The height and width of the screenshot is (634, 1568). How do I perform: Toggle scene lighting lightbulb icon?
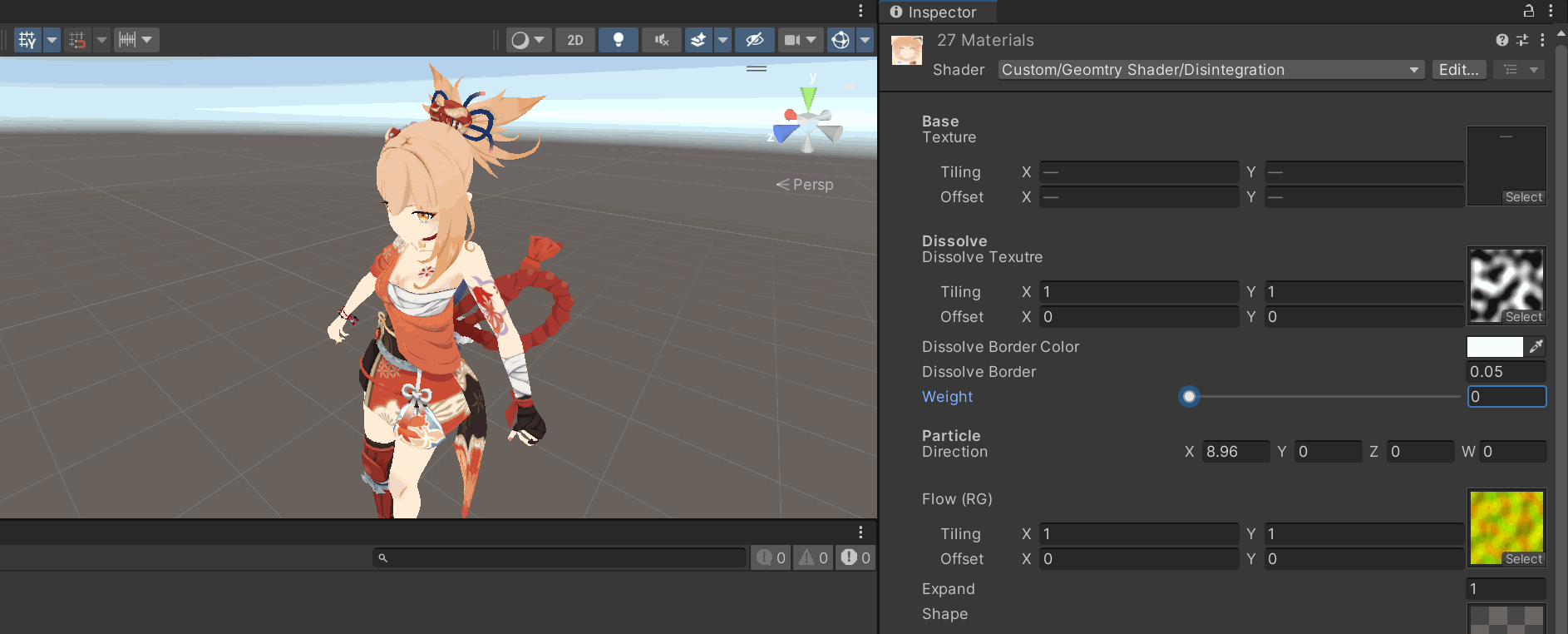click(619, 40)
